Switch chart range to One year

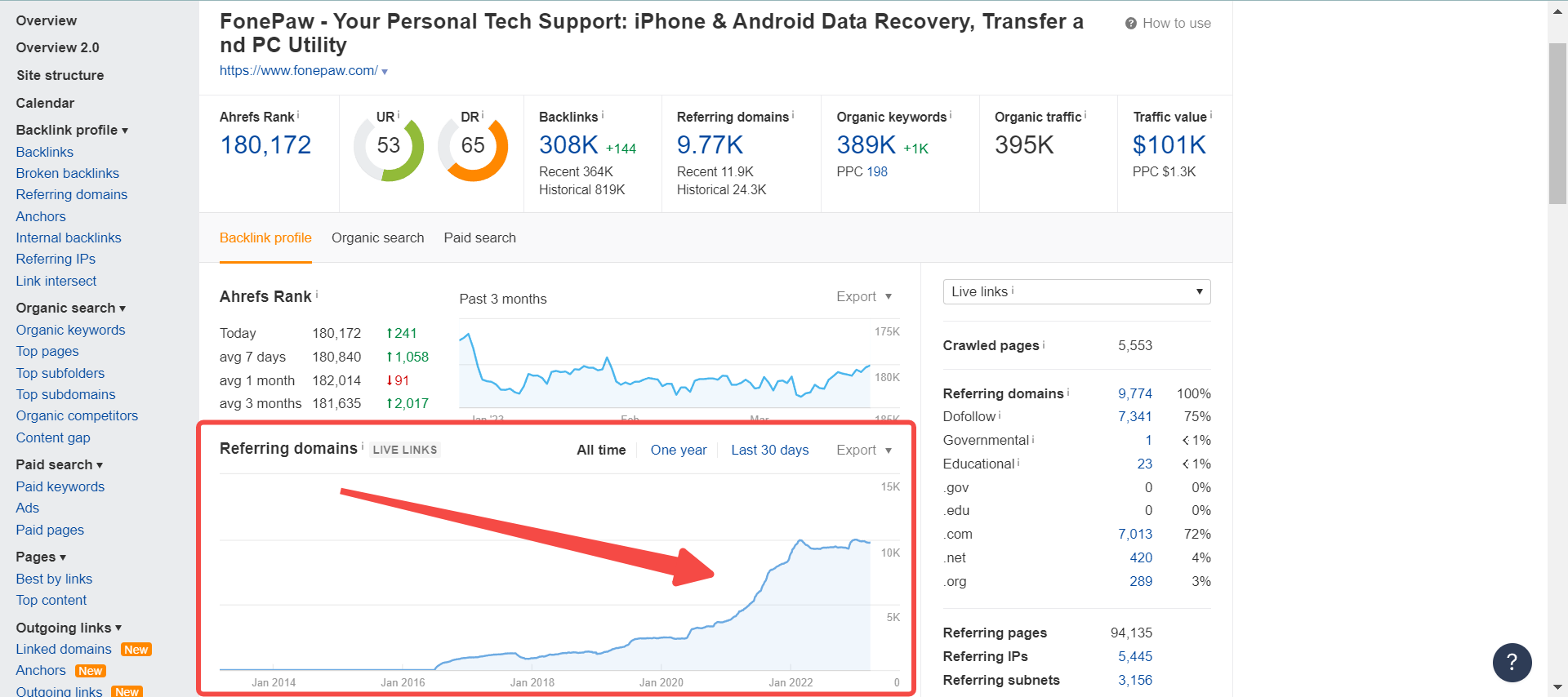(679, 451)
